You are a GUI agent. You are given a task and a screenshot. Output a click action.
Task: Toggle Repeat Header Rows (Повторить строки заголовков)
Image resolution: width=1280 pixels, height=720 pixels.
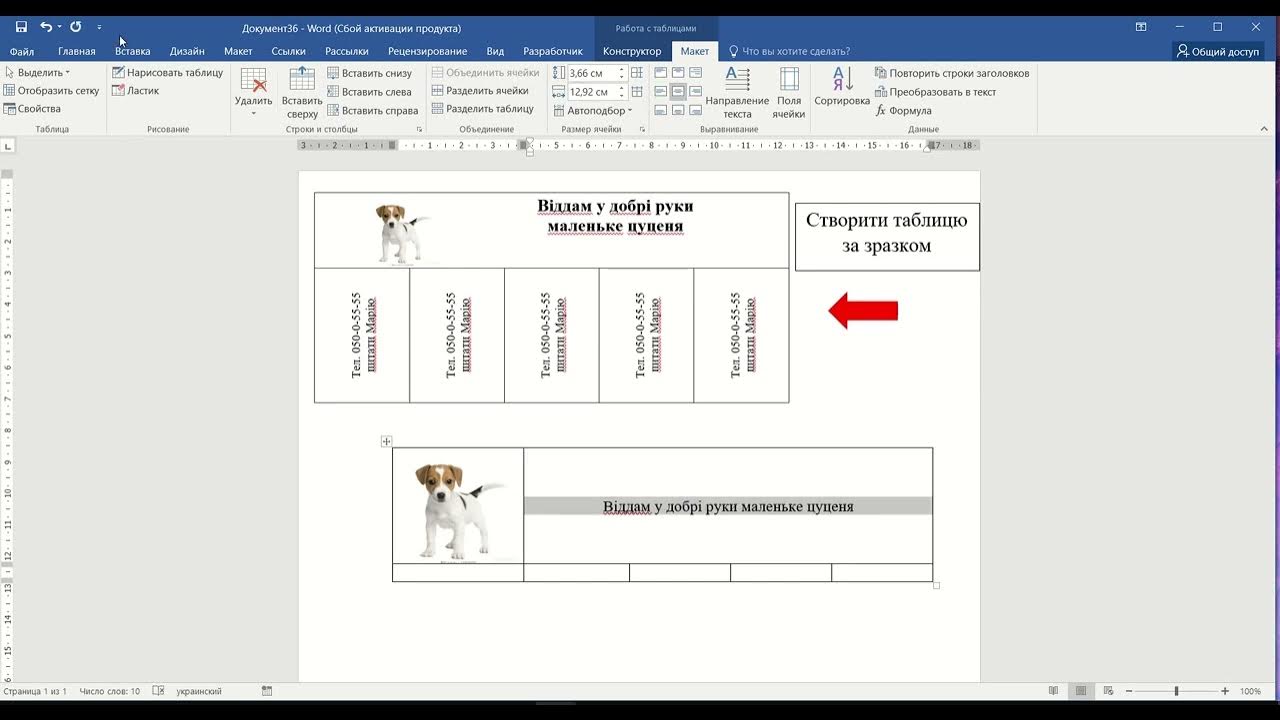(x=952, y=73)
